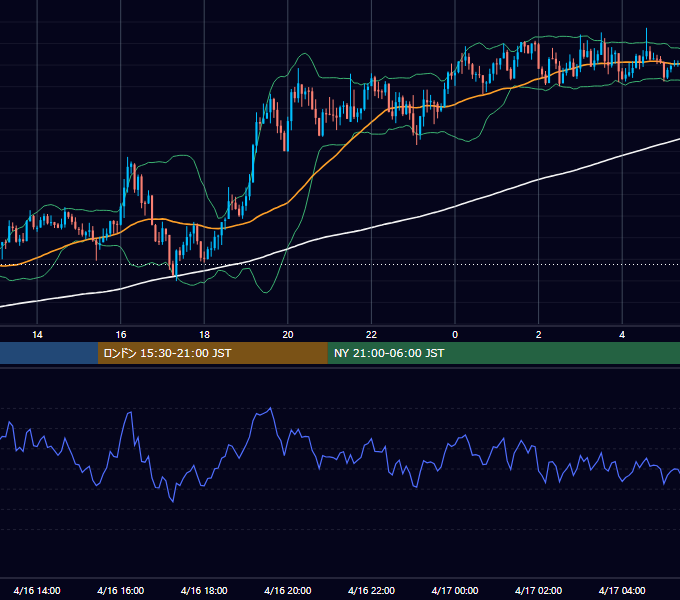Click the 4/17 02:00 label on oscillator axis
The height and width of the screenshot is (600, 680).
[538, 590]
